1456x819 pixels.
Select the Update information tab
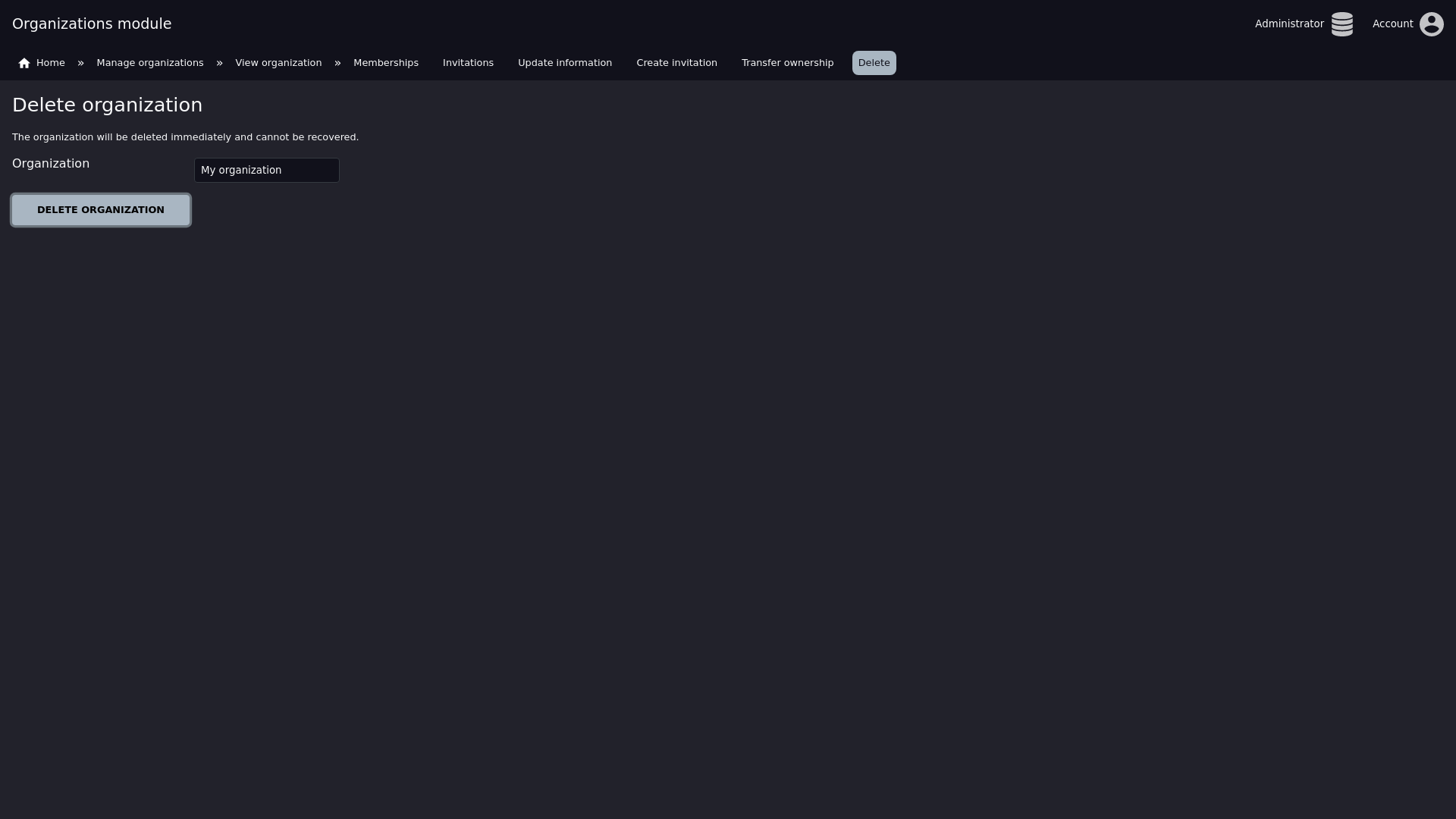pyautogui.click(x=564, y=63)
